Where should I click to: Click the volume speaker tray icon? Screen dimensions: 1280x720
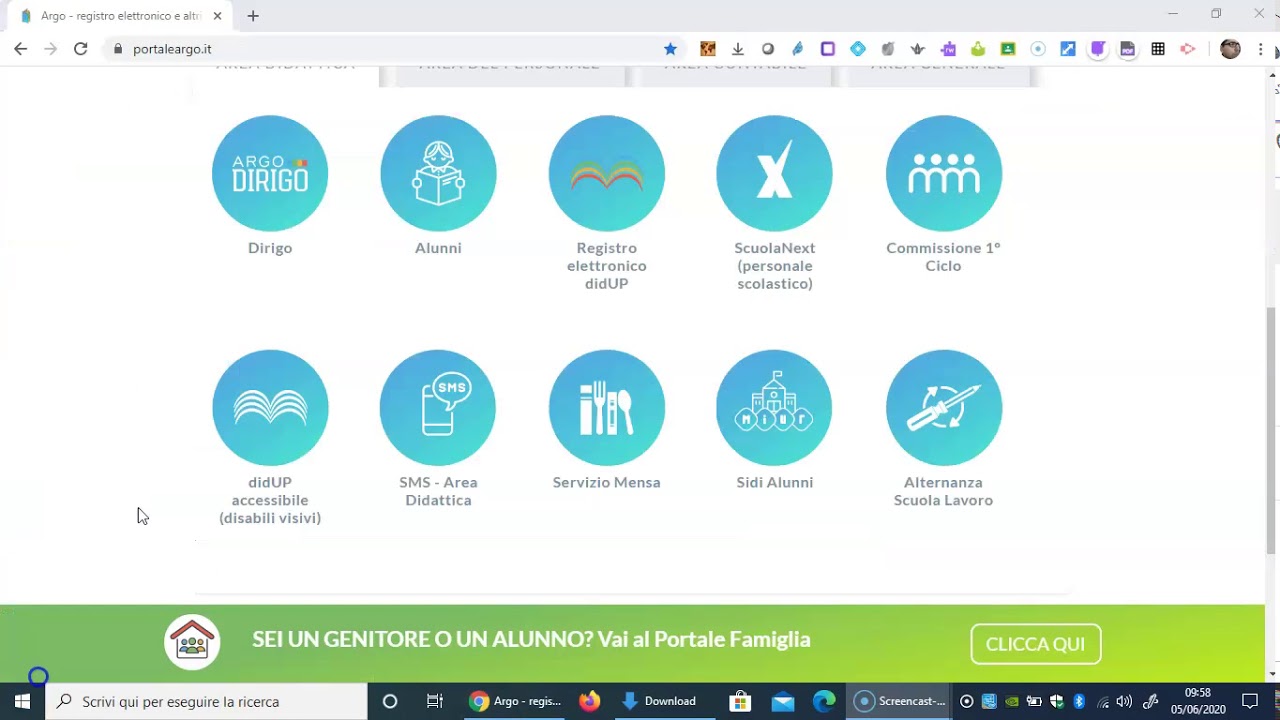tap(1124, 702)
